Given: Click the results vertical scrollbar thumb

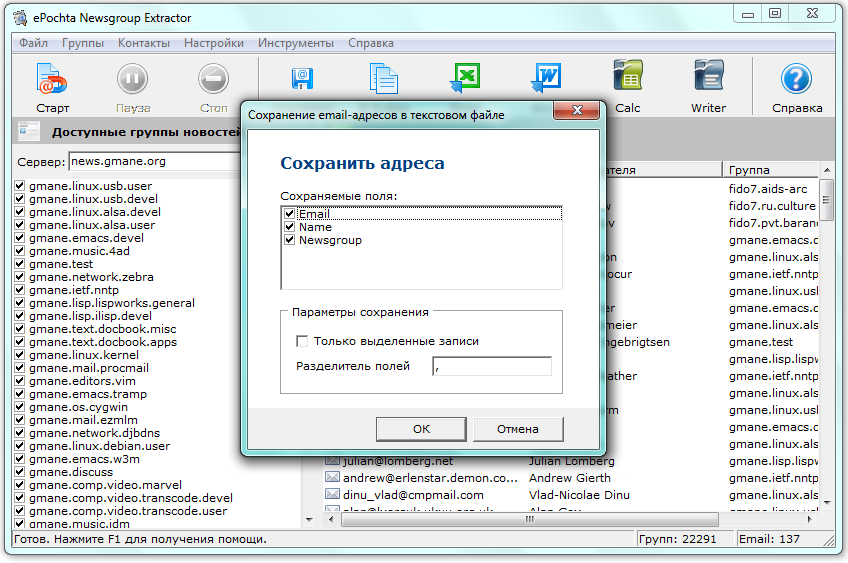Looking at the screenshot, I should (x=826, y=201).
